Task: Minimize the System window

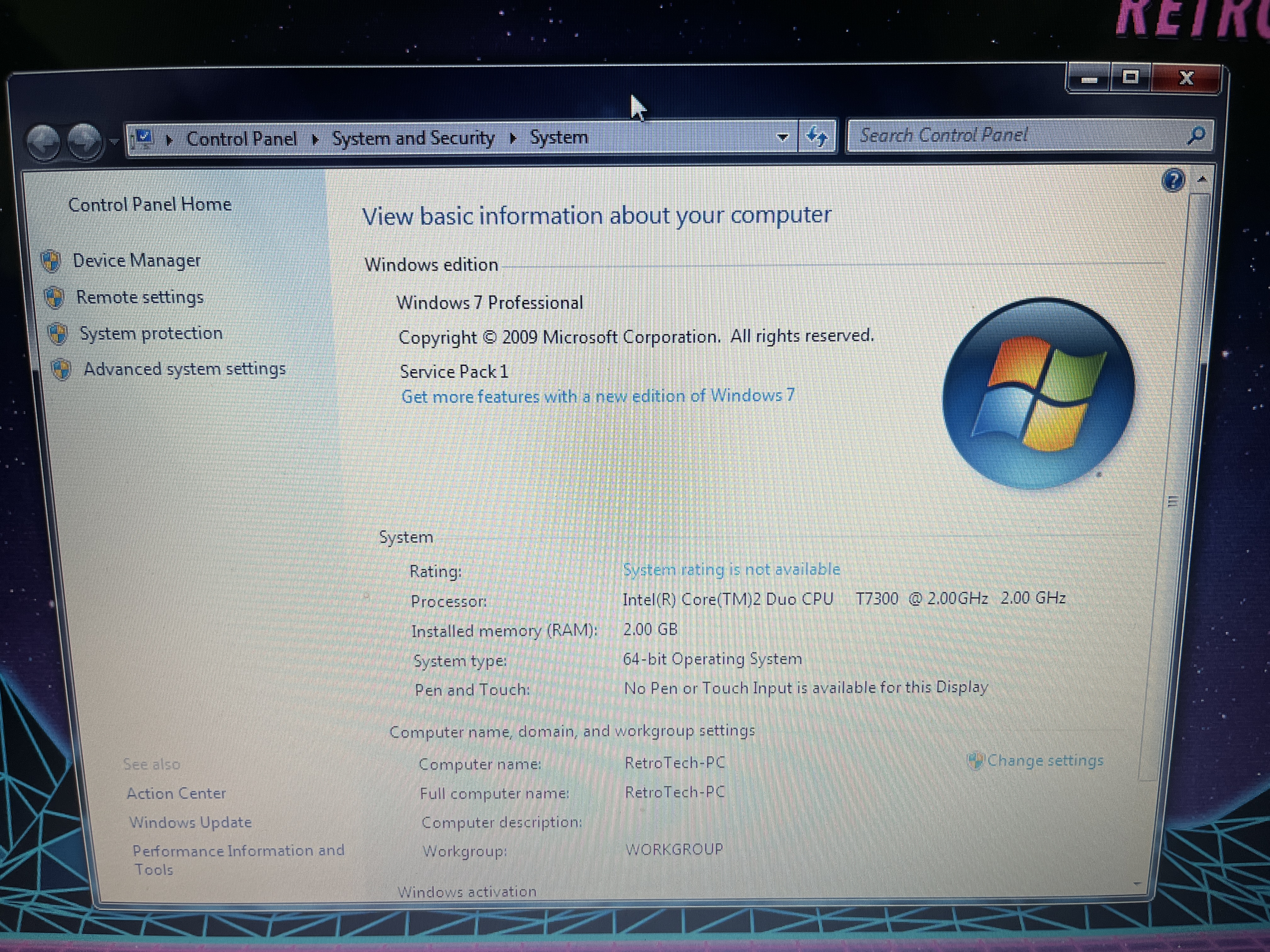Action: 1089,80
